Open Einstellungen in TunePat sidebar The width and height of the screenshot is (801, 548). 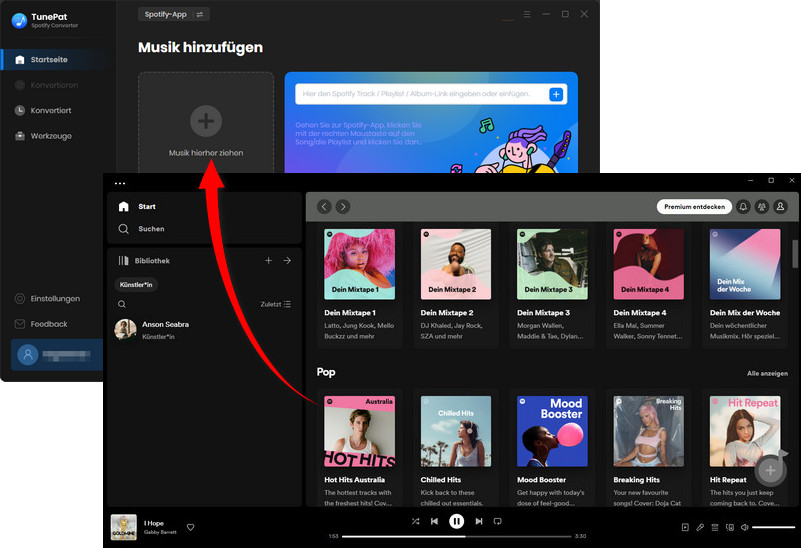coord(55,299)
